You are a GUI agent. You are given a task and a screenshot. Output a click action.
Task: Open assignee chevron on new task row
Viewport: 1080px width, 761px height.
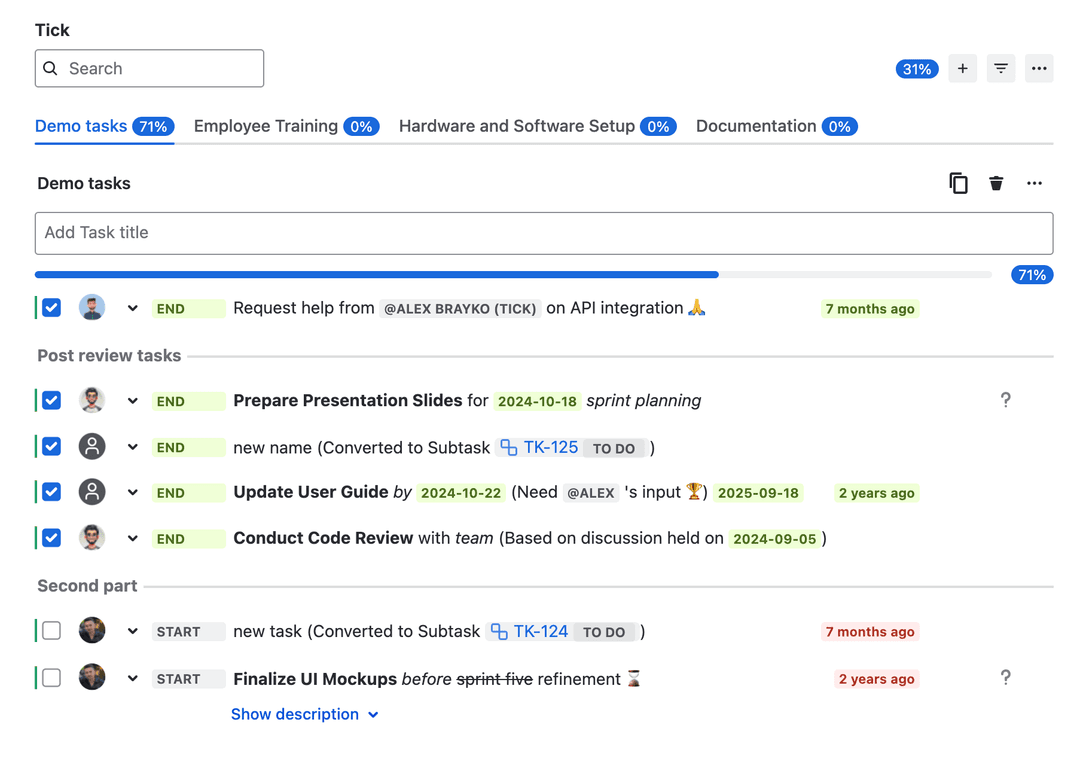(132, 632)
